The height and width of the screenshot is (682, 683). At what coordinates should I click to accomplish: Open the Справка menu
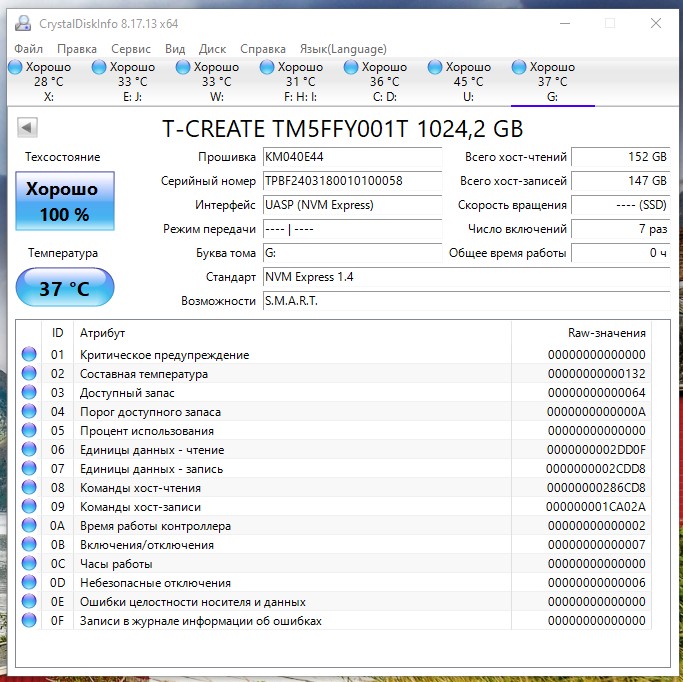tap(263, 49)
